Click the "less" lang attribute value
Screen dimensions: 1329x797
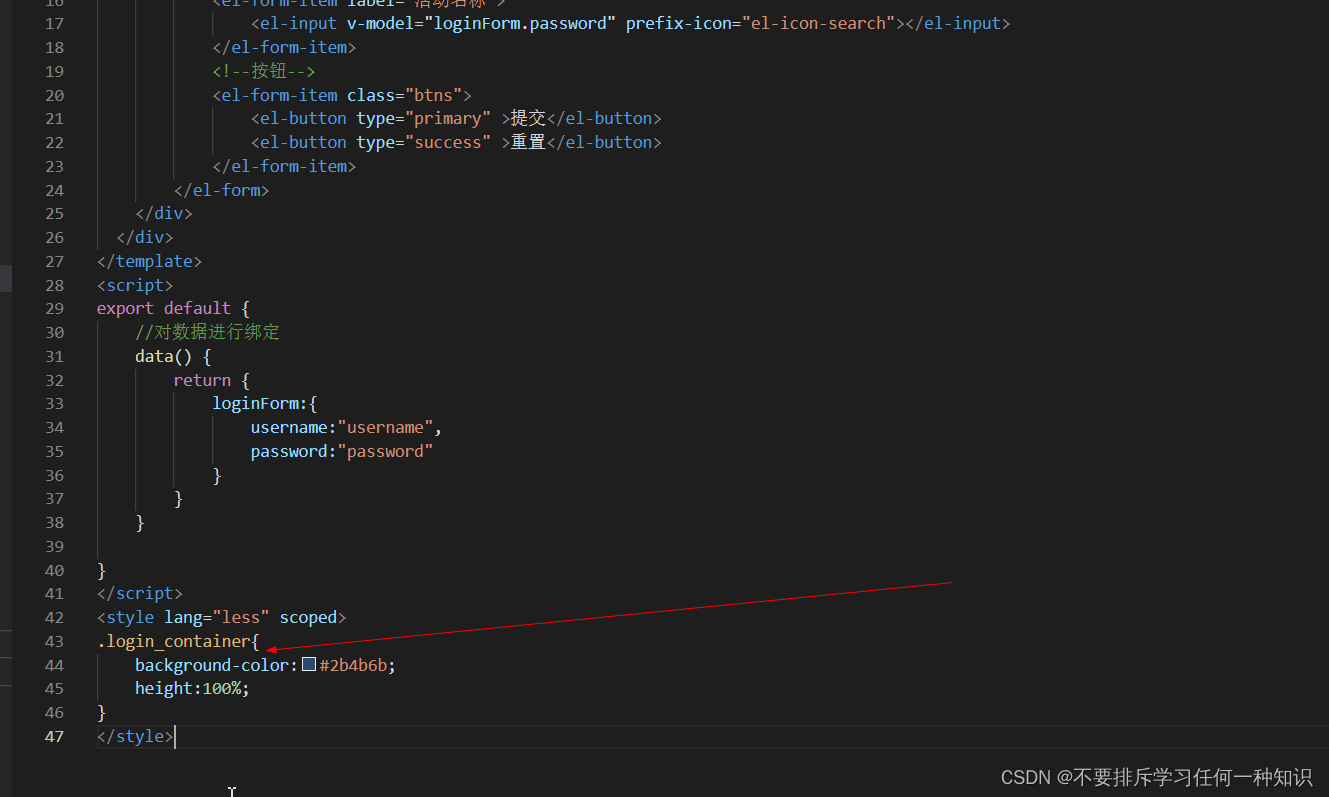click(241, 618)
